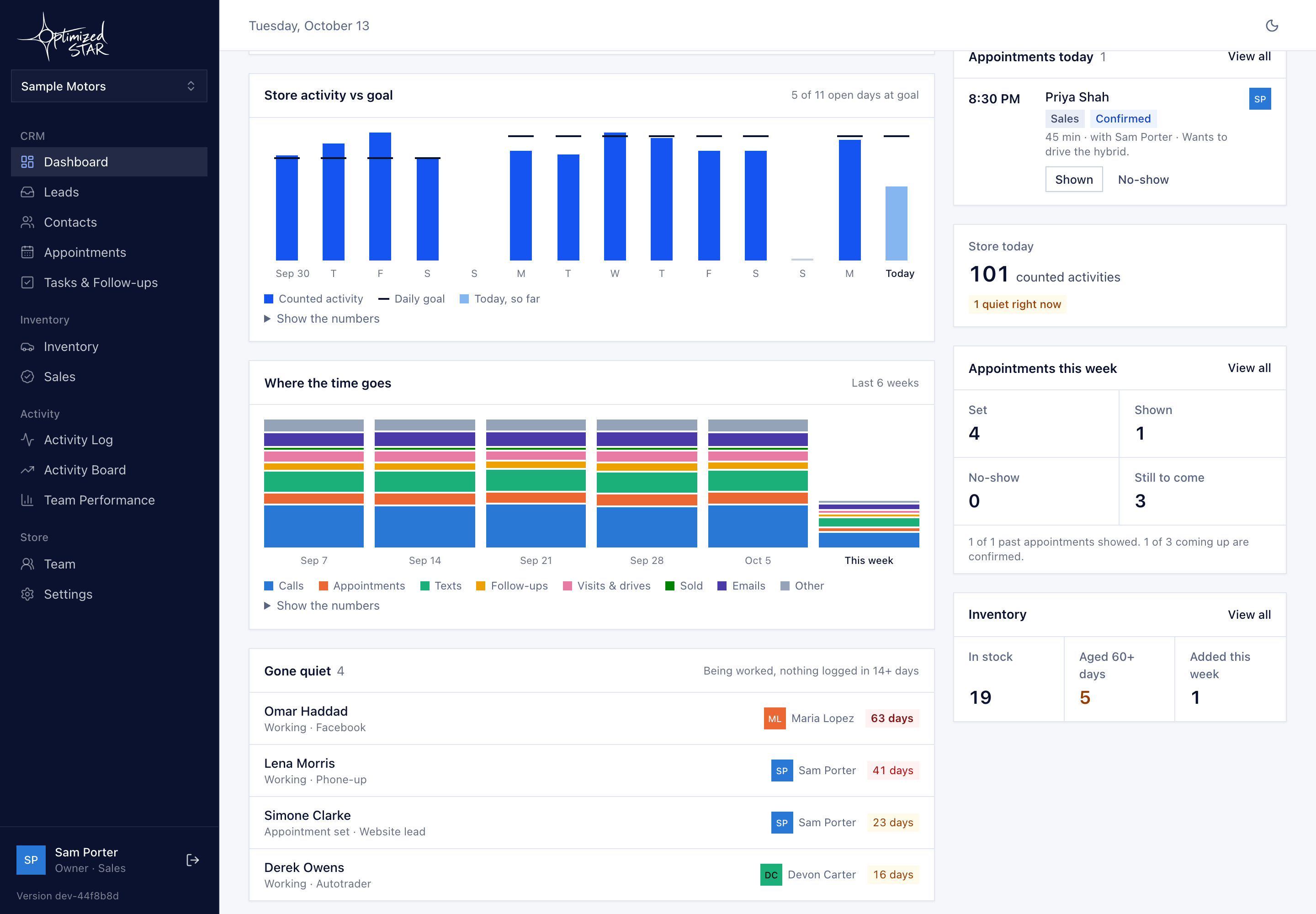
Task: Click the SP avatar in the sidebar footer
Action: 31,860
